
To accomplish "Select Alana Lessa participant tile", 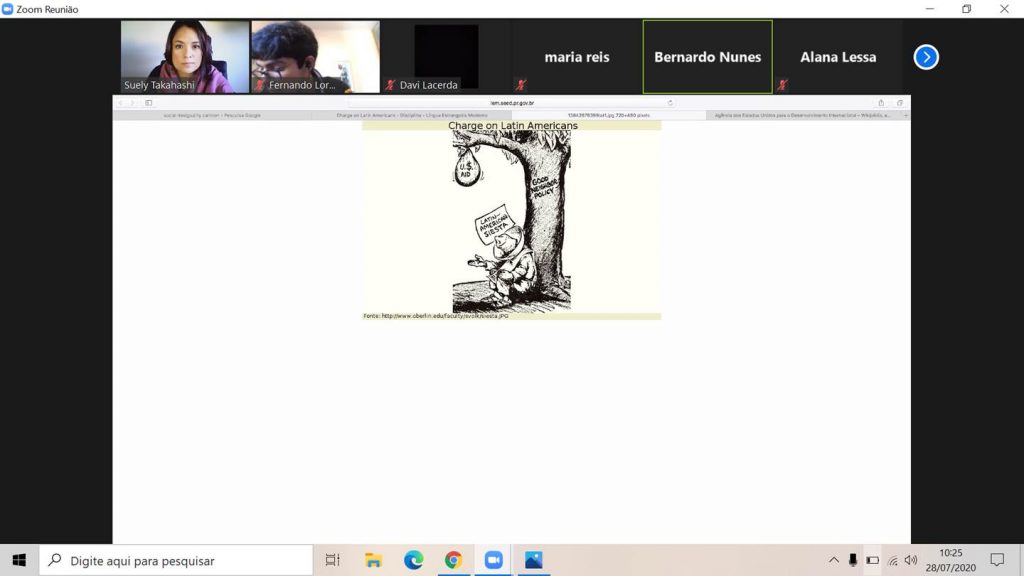I will point(838,57).
